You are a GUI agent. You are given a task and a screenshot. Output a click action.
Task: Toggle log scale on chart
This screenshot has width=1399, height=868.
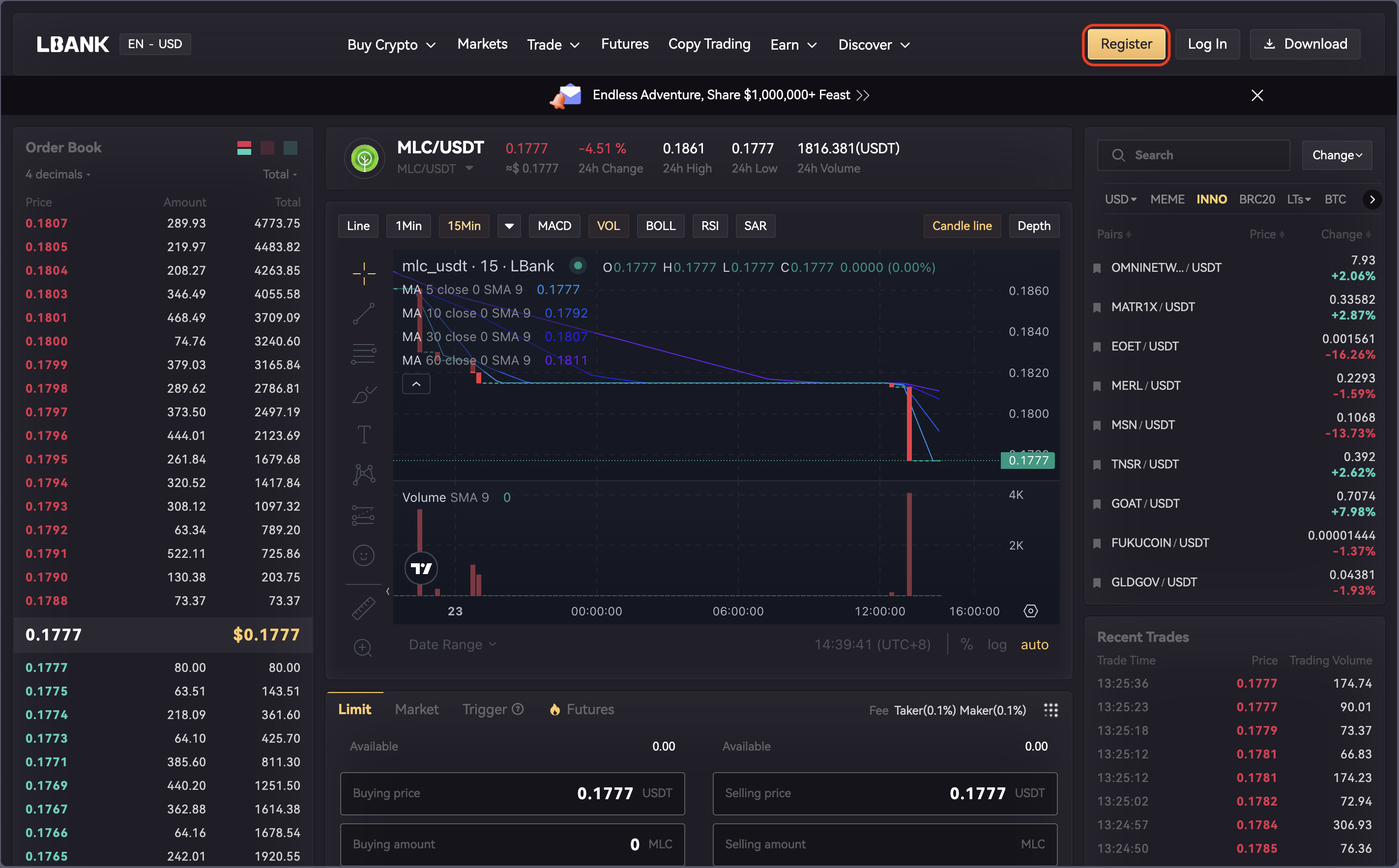[x=997, y=645]
